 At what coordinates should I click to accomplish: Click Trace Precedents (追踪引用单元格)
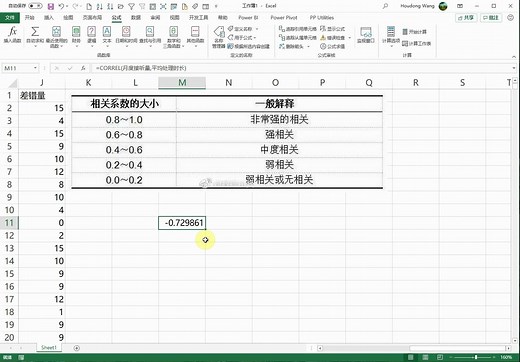coord(297,29)
